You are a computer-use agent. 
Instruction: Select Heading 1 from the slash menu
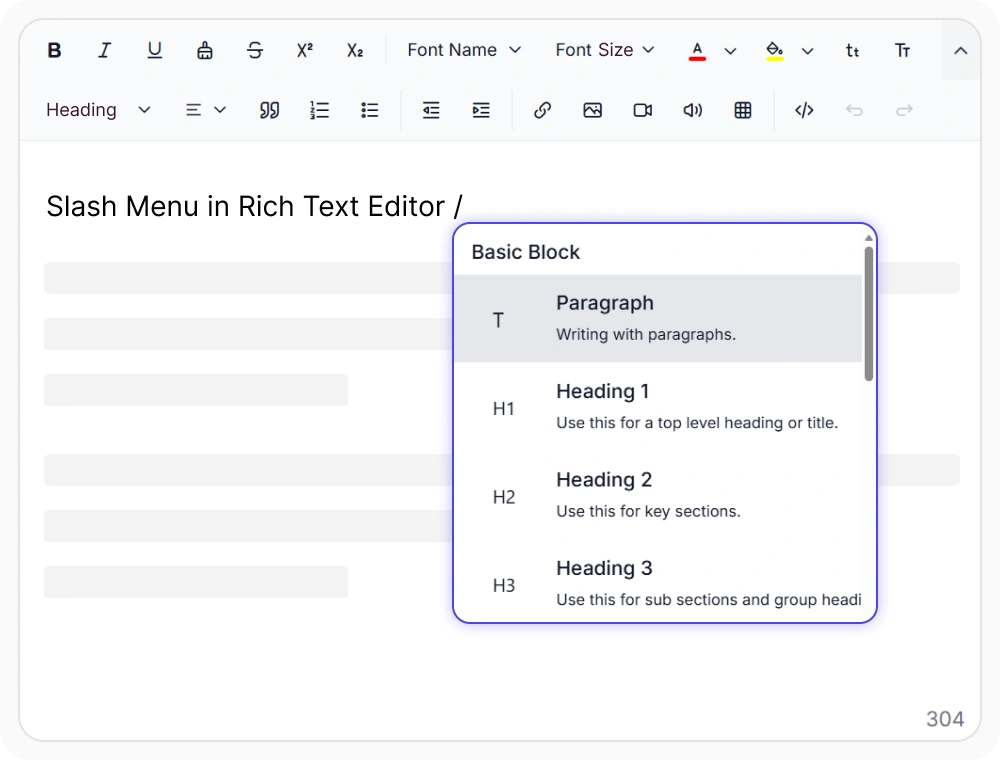click(658, 407)
